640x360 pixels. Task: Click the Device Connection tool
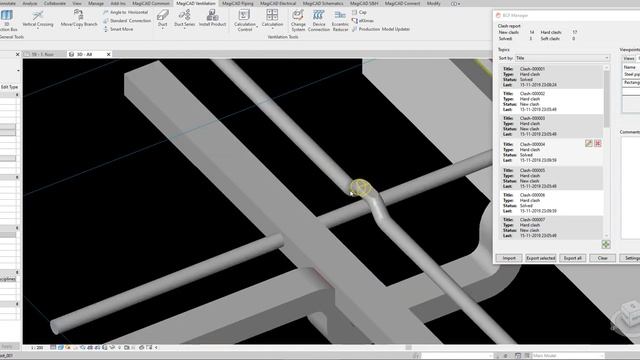[318, 20]
